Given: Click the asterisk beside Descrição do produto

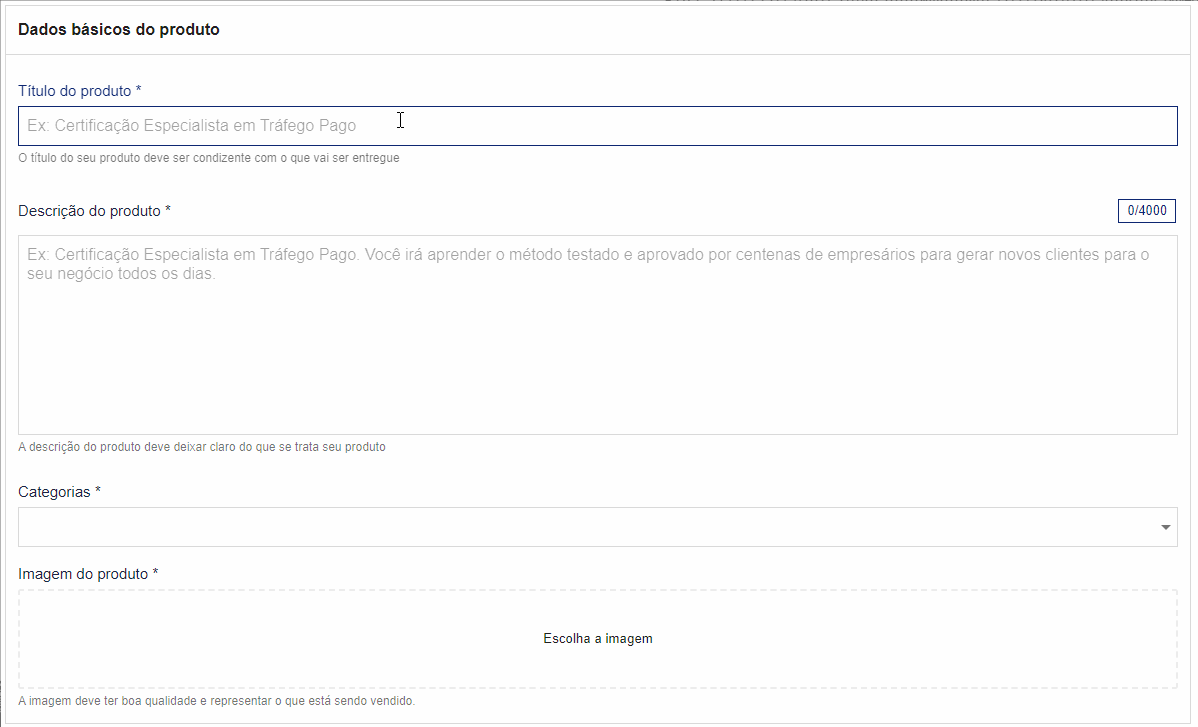Looking at the screenshot, I should (168, 211).
